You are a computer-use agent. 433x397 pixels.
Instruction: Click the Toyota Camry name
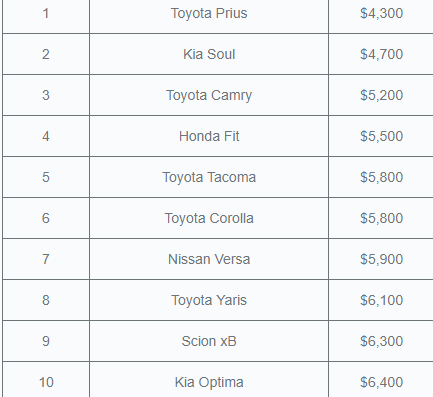click(209, 95)
